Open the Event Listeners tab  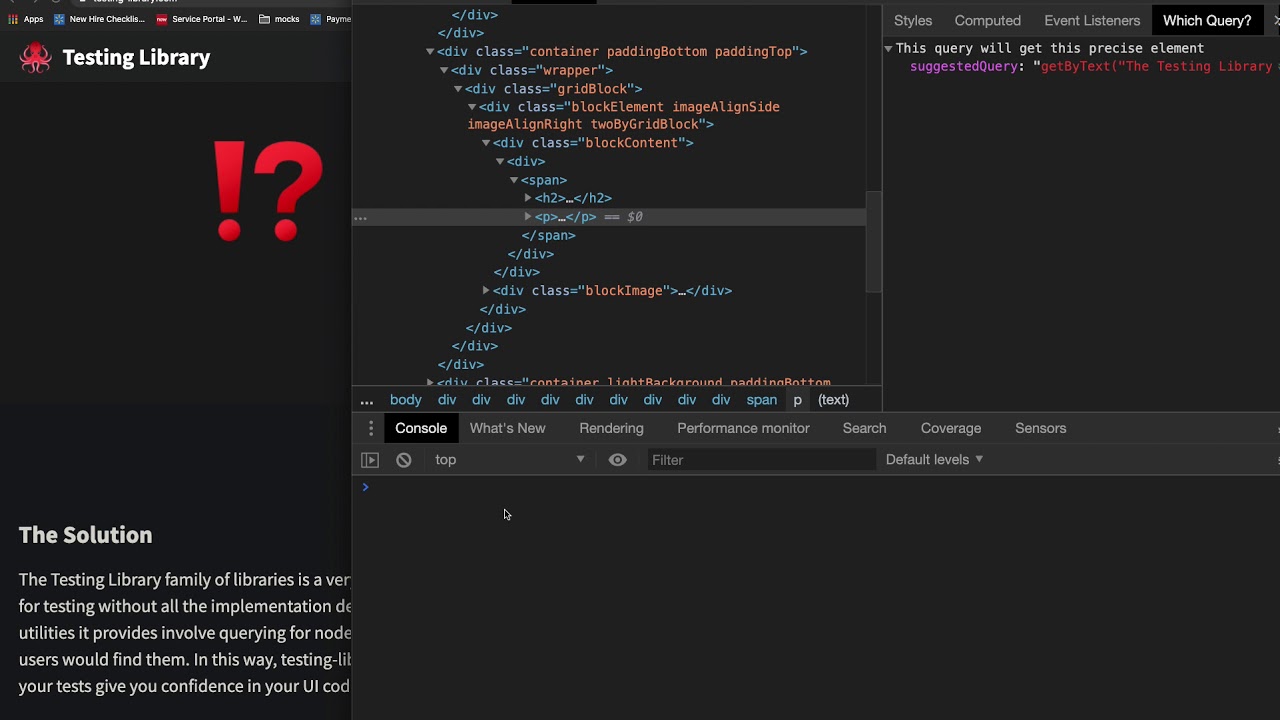[x=1092, y=20]
